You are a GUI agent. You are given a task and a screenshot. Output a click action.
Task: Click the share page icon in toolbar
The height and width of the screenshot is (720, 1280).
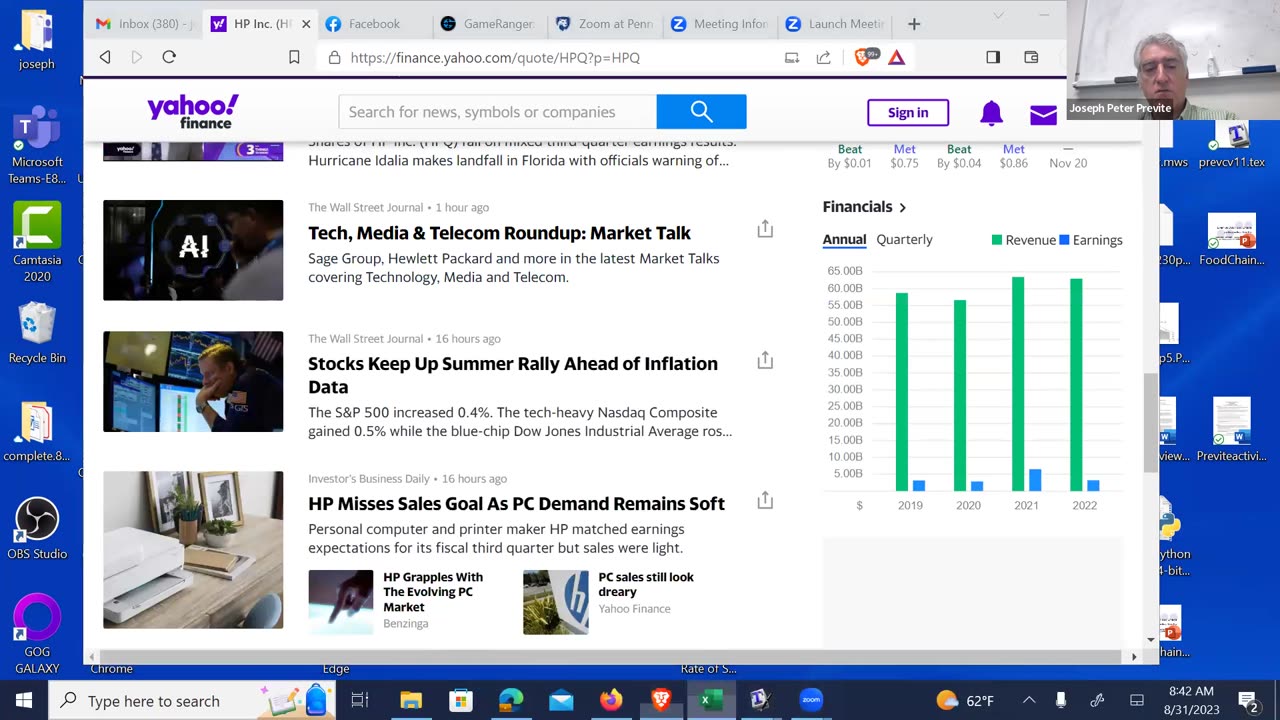click(824, 57)
